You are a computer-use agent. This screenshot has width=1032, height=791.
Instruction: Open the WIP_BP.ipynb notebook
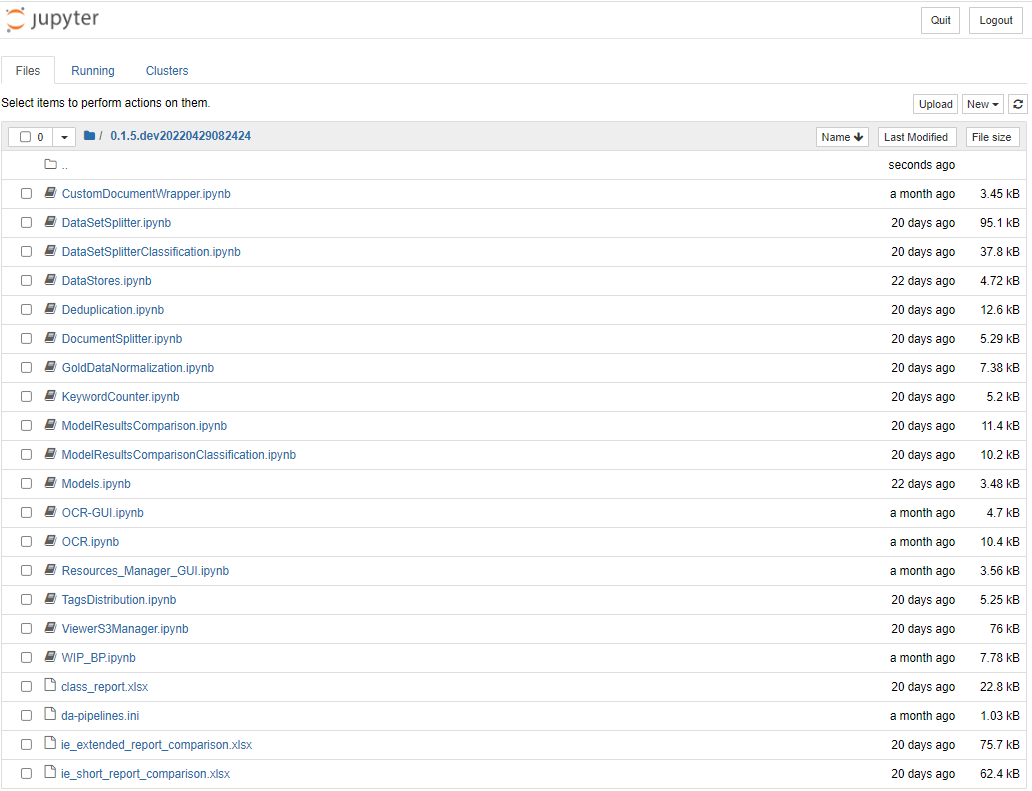98,657
